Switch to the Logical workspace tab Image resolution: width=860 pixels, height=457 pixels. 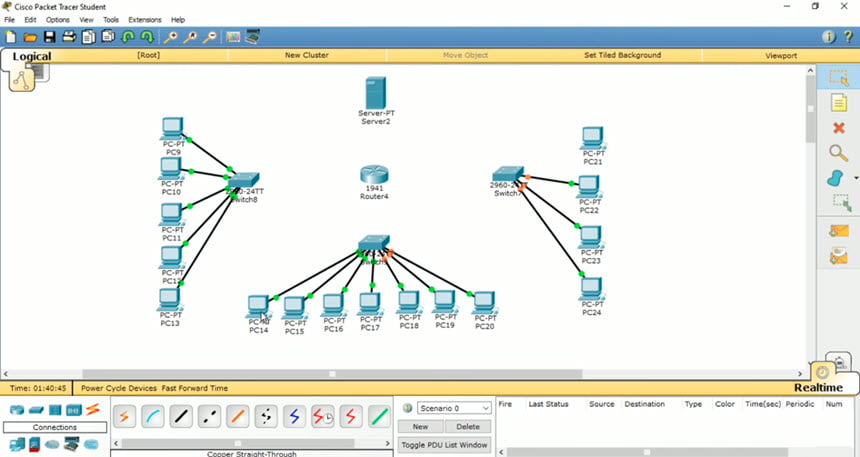point(31,56)
